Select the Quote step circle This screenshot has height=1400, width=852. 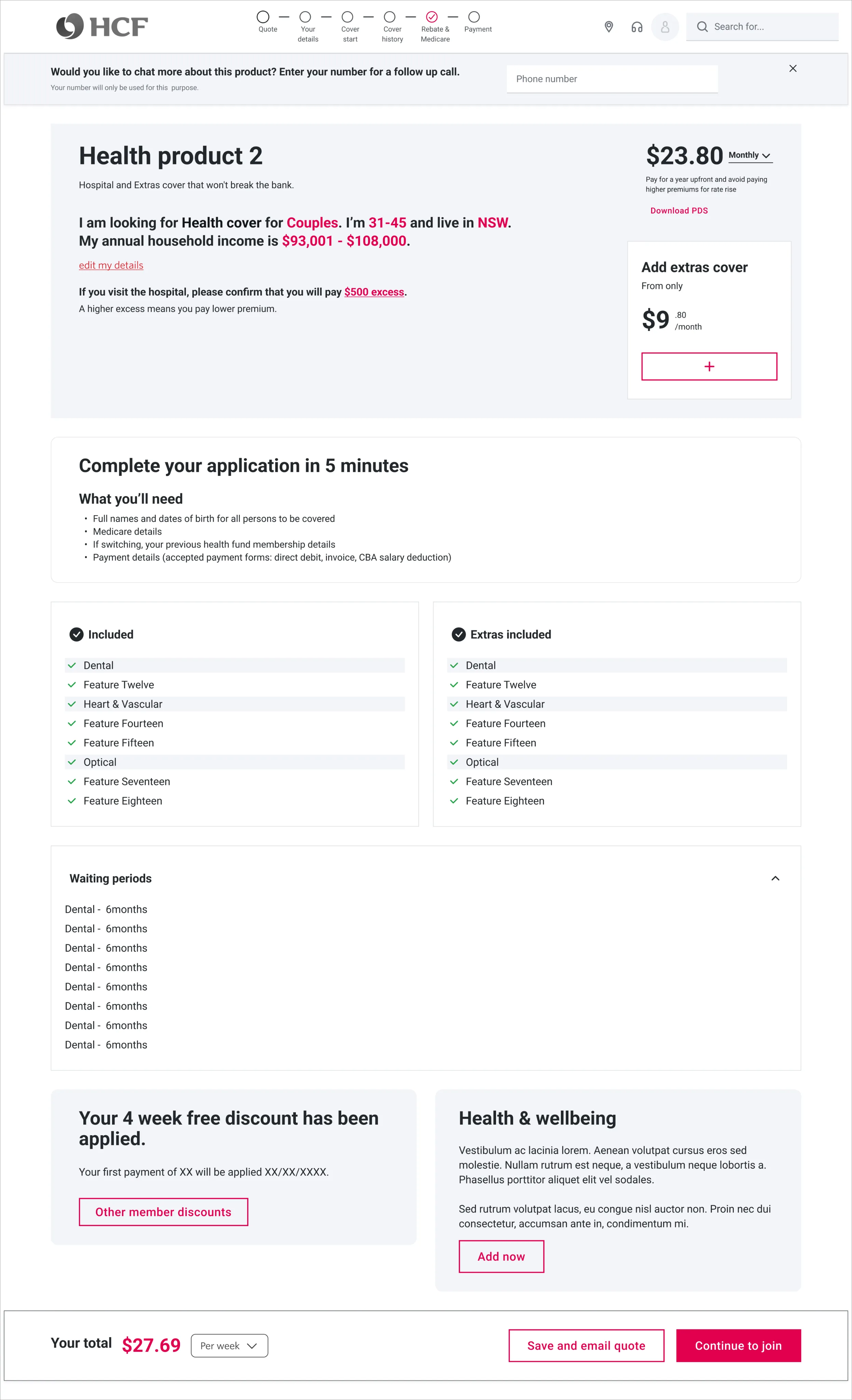tap(262, 17)
